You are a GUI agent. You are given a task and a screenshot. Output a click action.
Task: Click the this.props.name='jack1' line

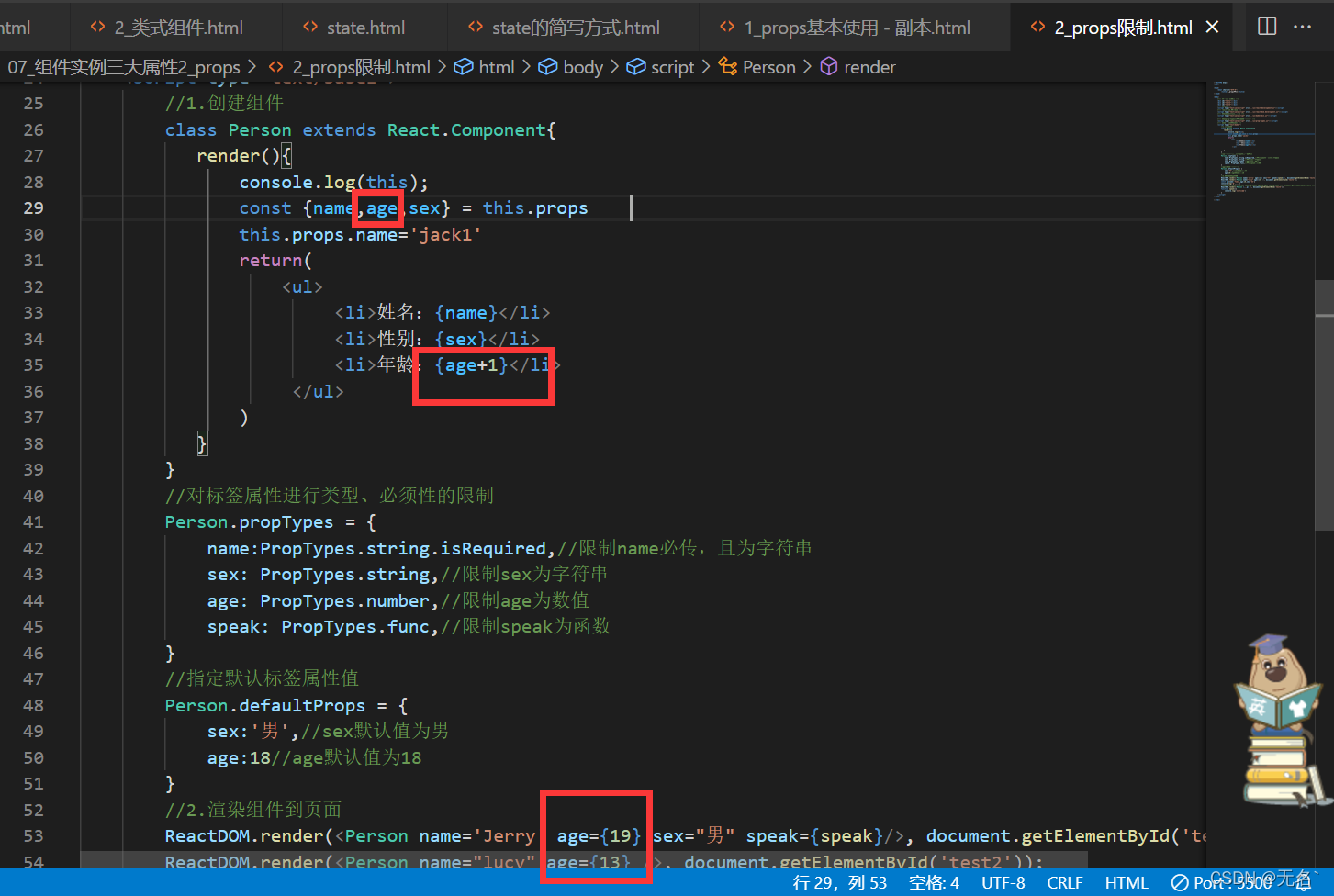click(360, 235)
